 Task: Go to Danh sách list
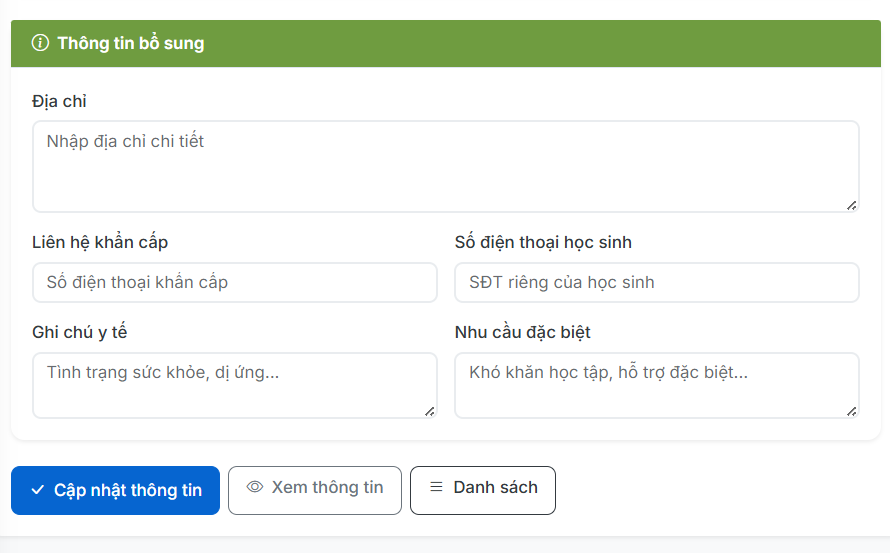coord(483,490)
